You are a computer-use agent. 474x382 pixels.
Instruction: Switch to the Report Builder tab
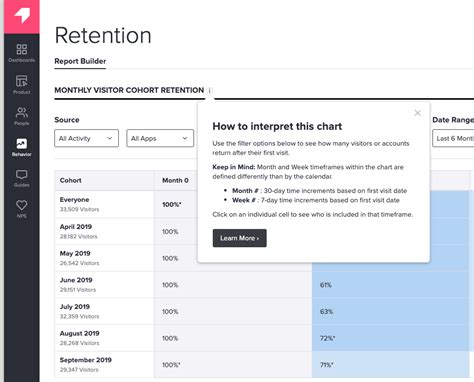(80, 61)
